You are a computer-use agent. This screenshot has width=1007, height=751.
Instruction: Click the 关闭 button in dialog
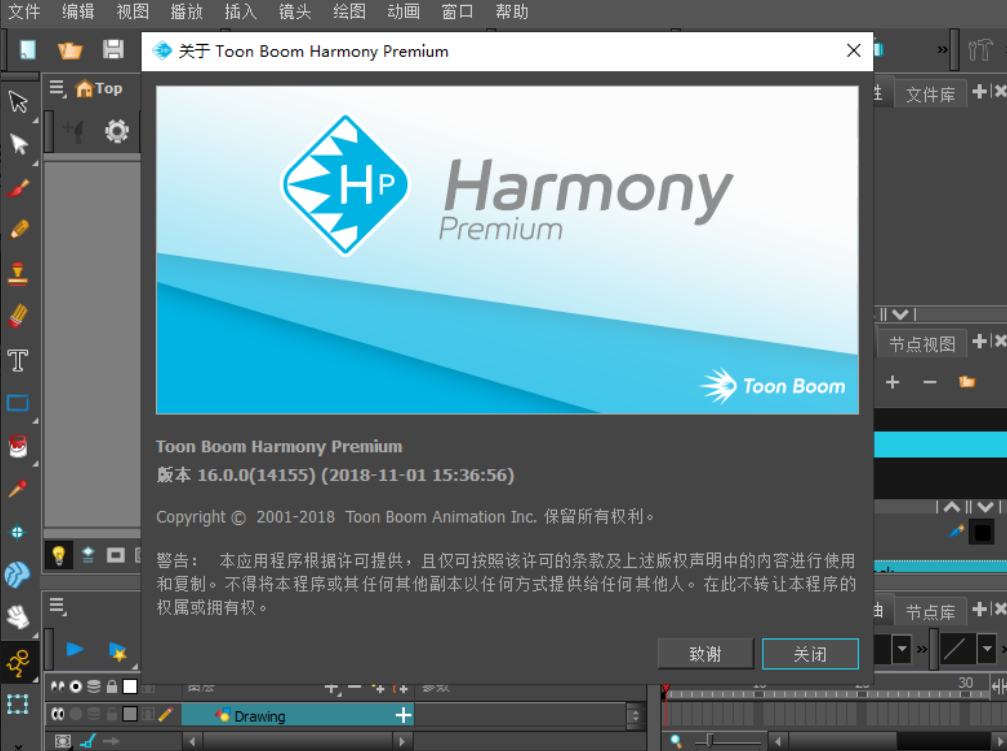click(810, 654)
